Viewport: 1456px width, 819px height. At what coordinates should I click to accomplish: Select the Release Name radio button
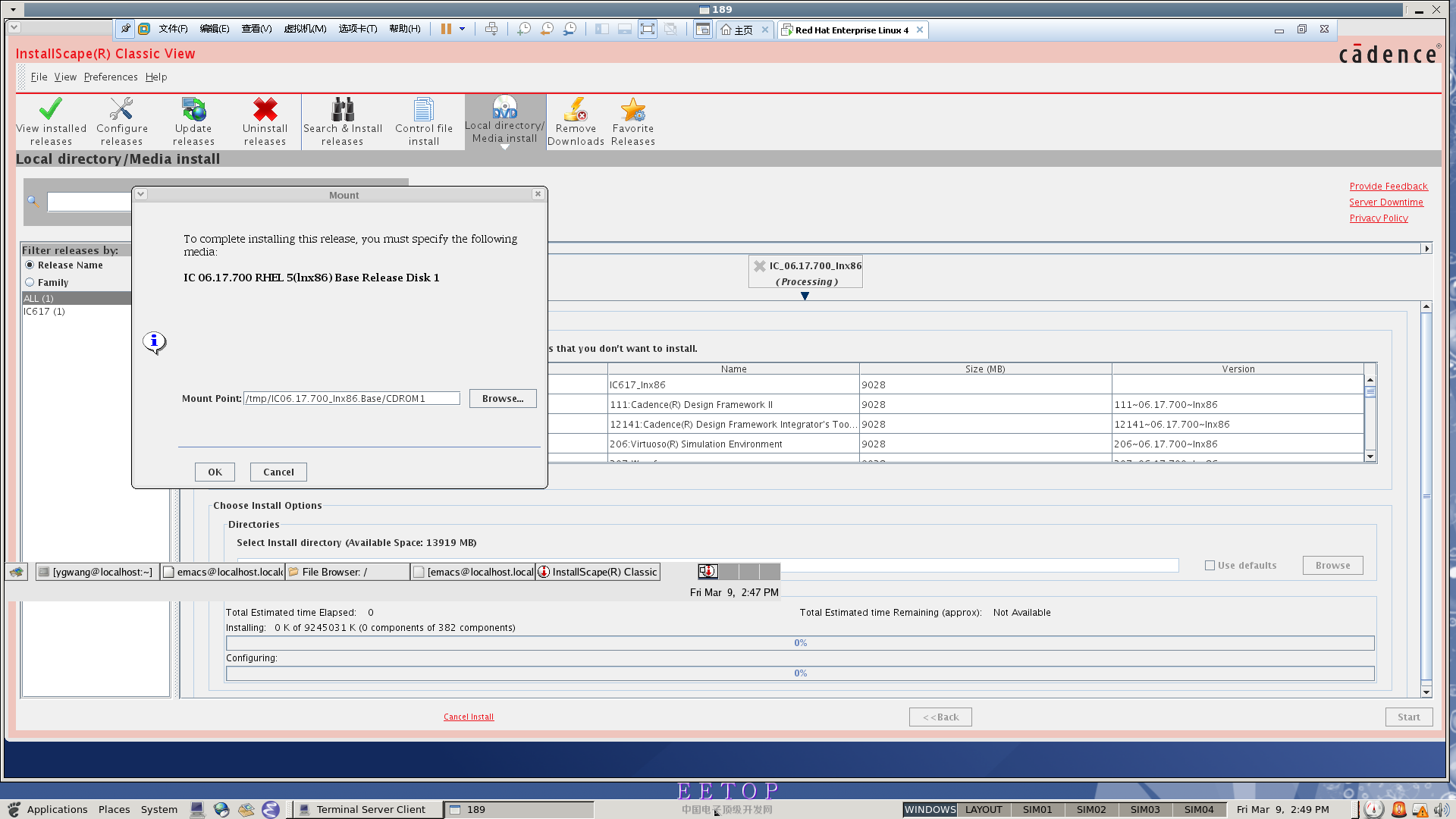click(30, 265)
